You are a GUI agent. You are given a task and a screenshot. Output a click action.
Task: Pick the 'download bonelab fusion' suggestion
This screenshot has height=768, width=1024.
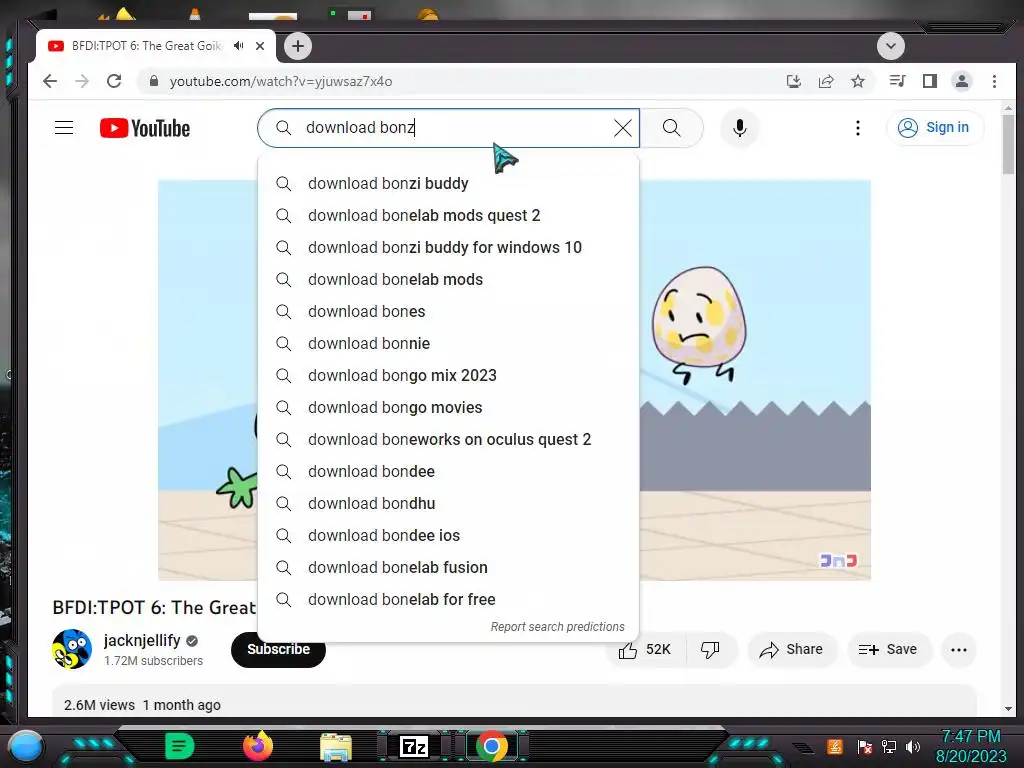448,568
